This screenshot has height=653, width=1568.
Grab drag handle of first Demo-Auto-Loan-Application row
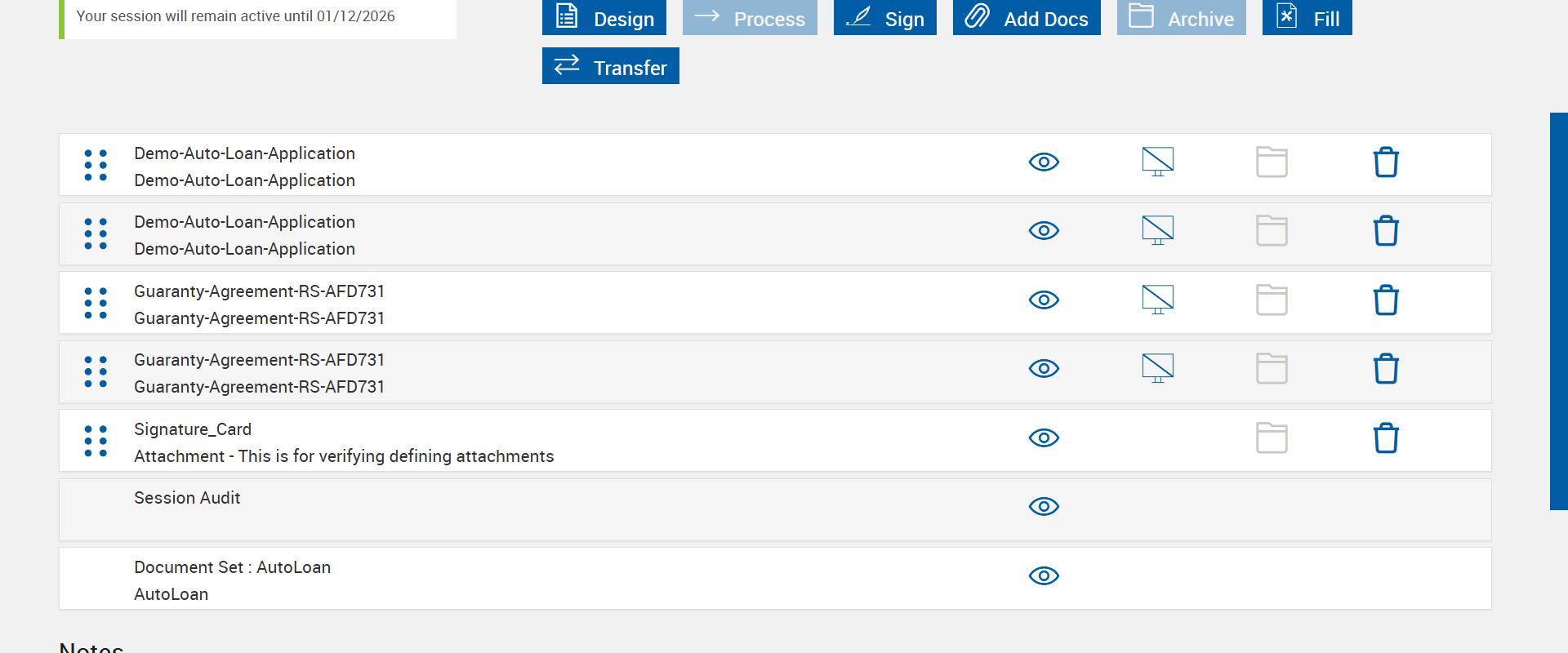coord(96,165)
